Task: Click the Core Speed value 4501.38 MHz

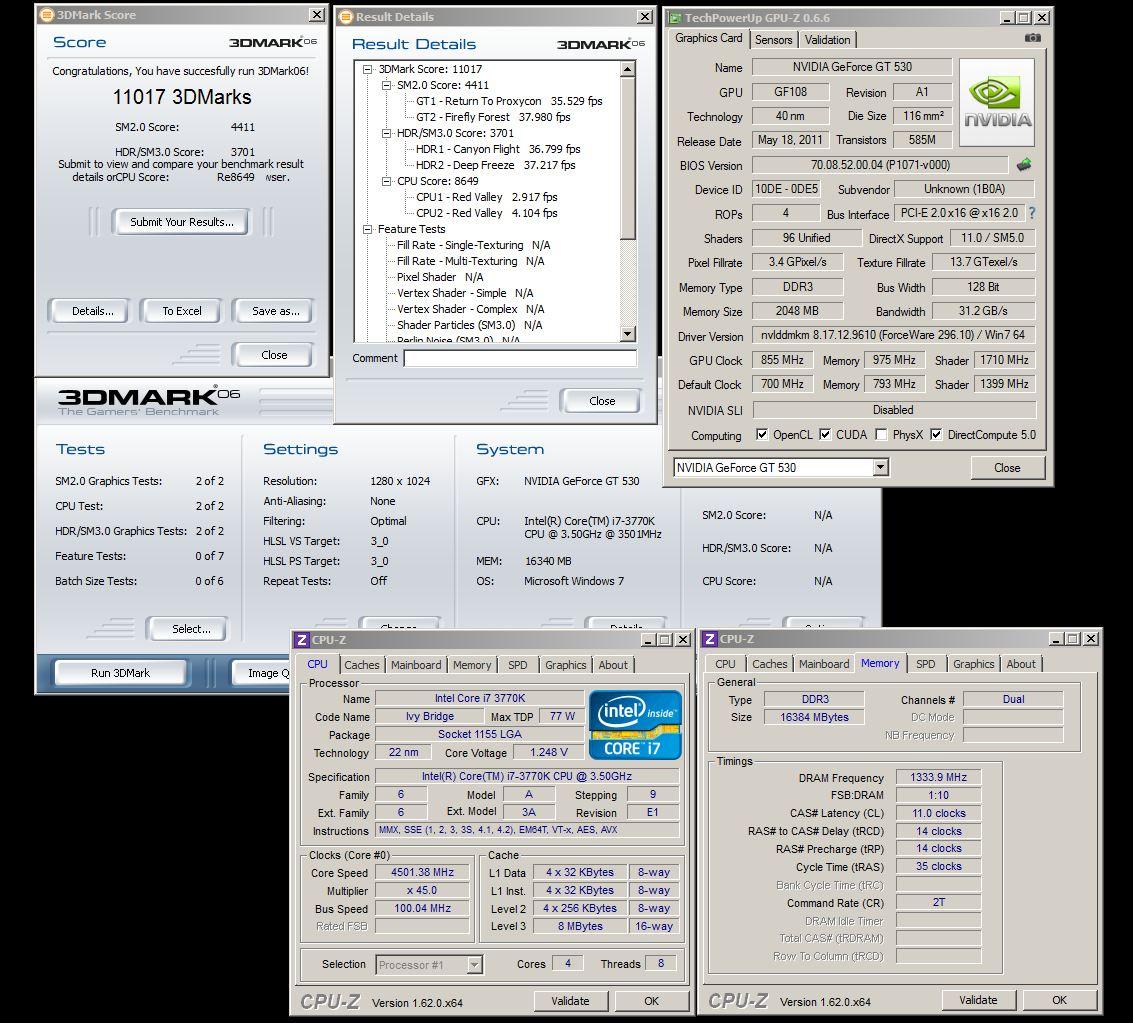Action: (x=422, y=872)
